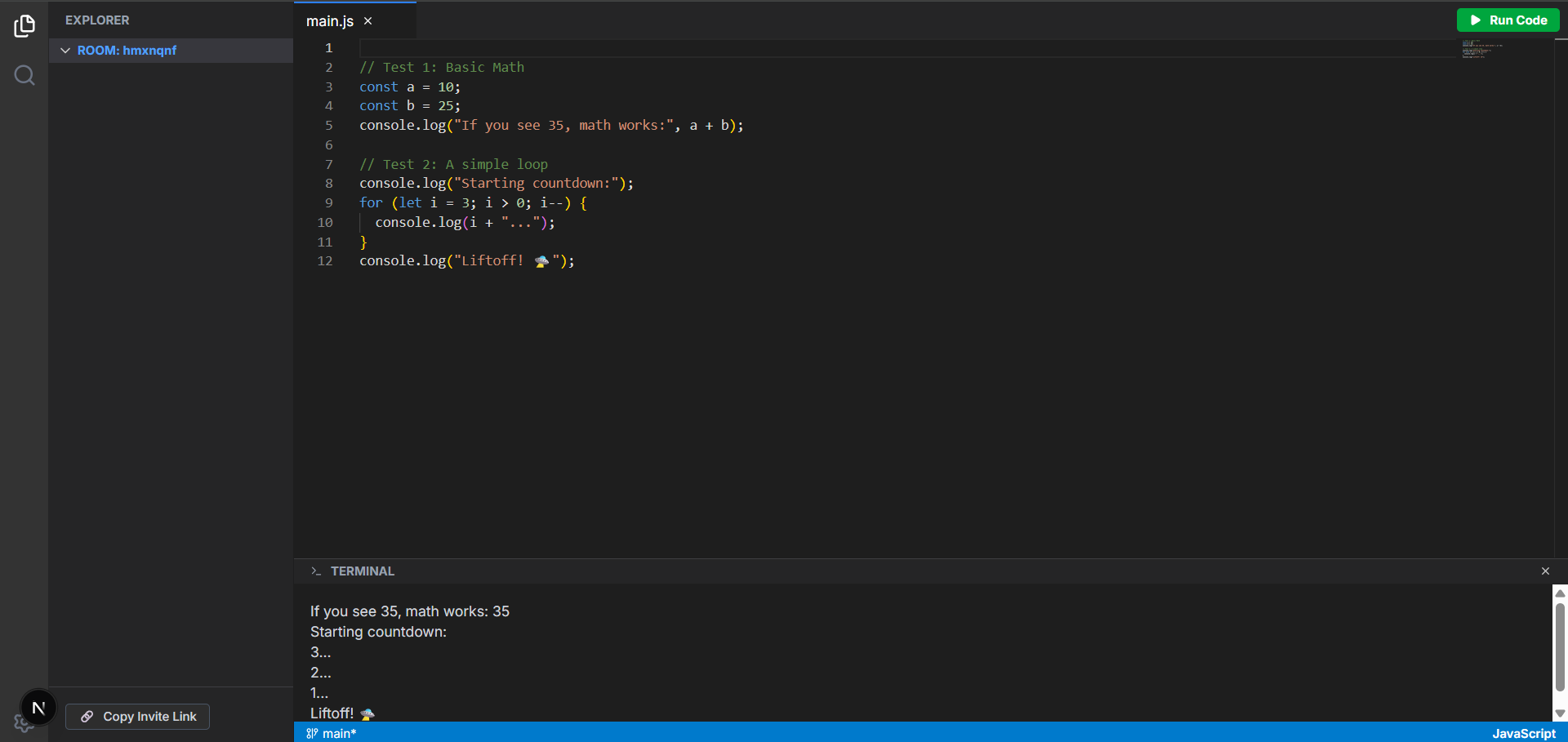Click terminal output '2...'
Viewport: 1568px width, 742px height.
pos(321,673)
